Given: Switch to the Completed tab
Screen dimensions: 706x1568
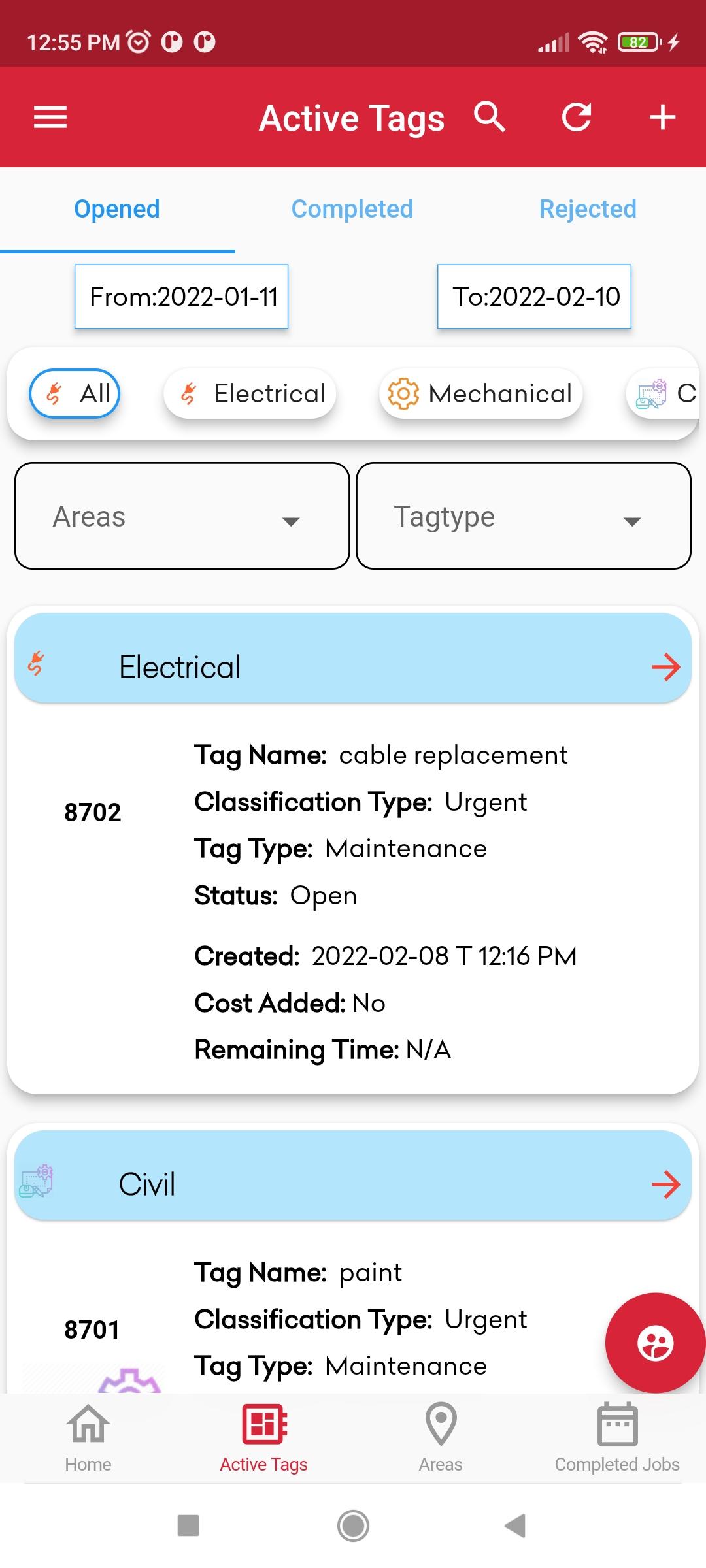Looking at the screenshot, I should 352,209.
